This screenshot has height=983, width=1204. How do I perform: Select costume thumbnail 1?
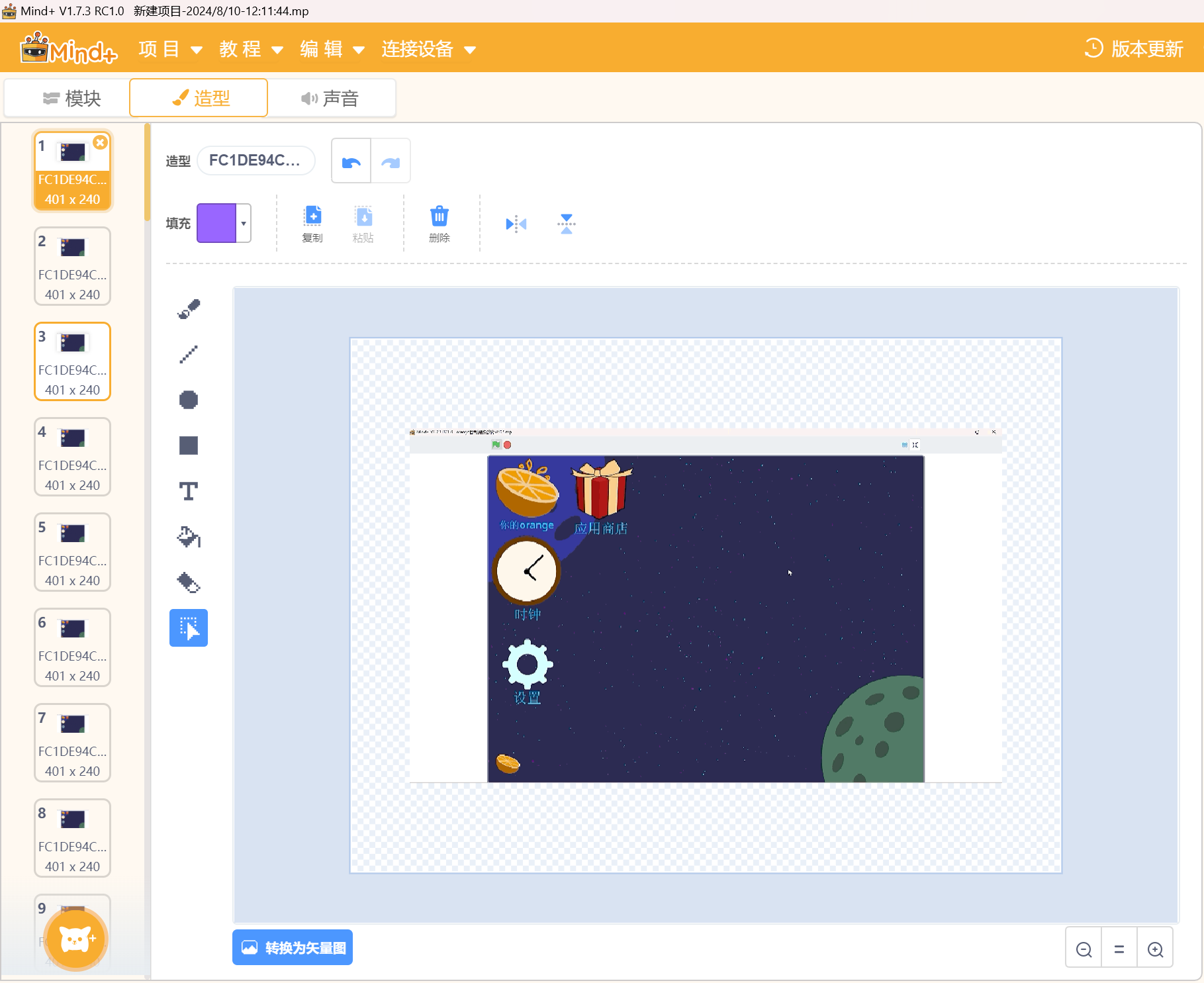(72, 171)
